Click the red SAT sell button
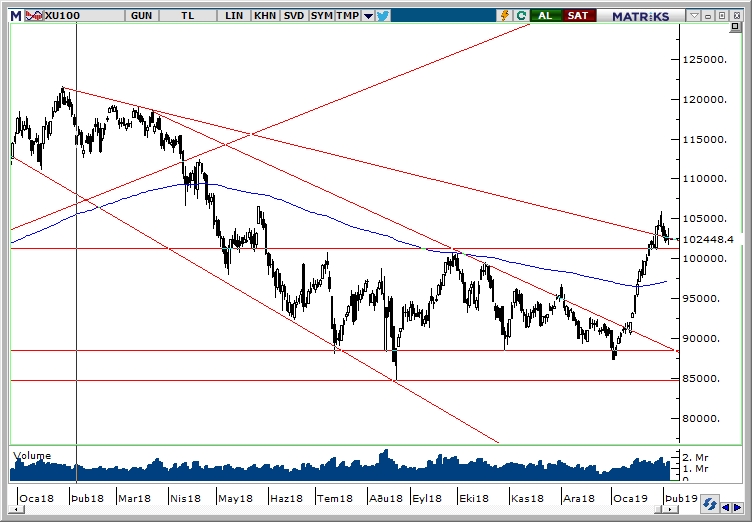 click(x=578, y=16)
